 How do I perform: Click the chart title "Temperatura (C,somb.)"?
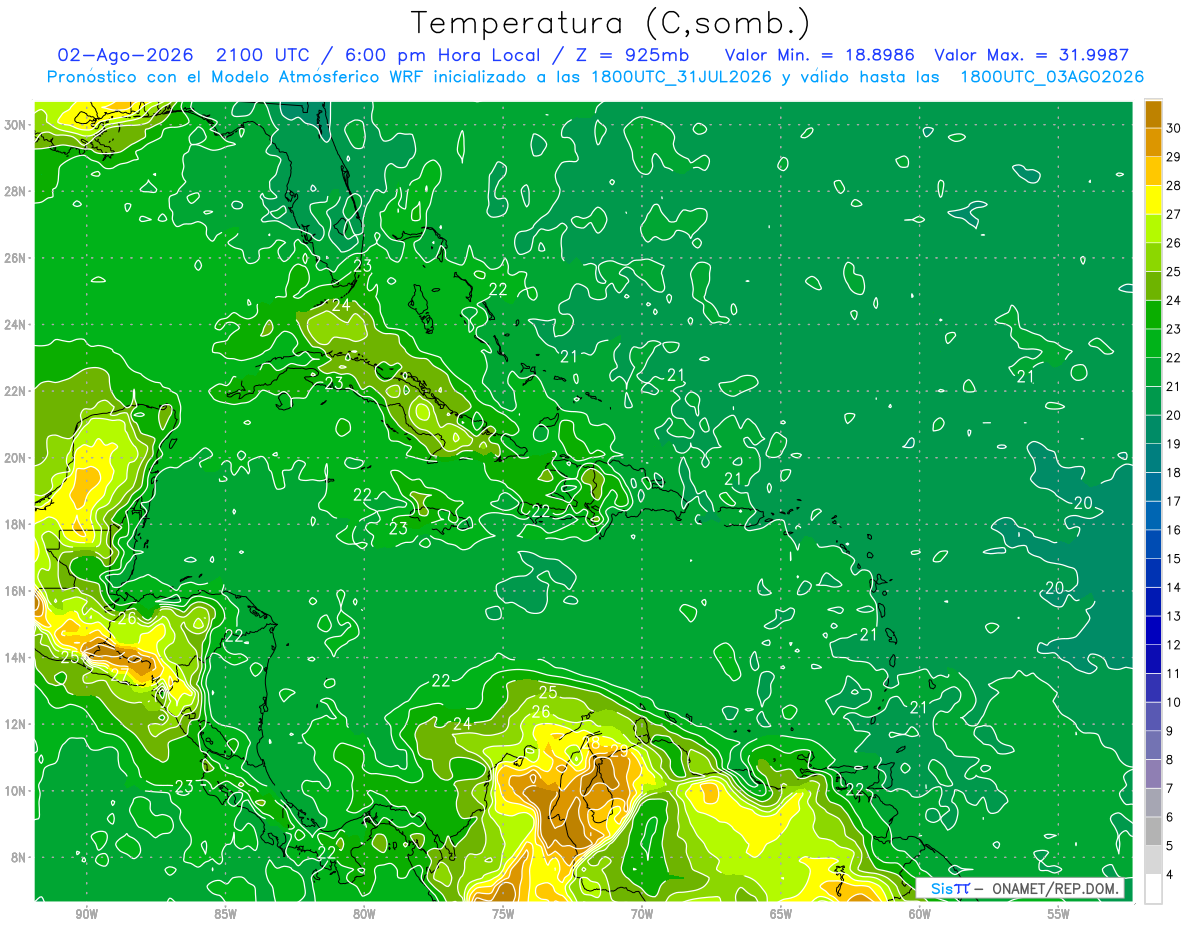click(611, 23)
